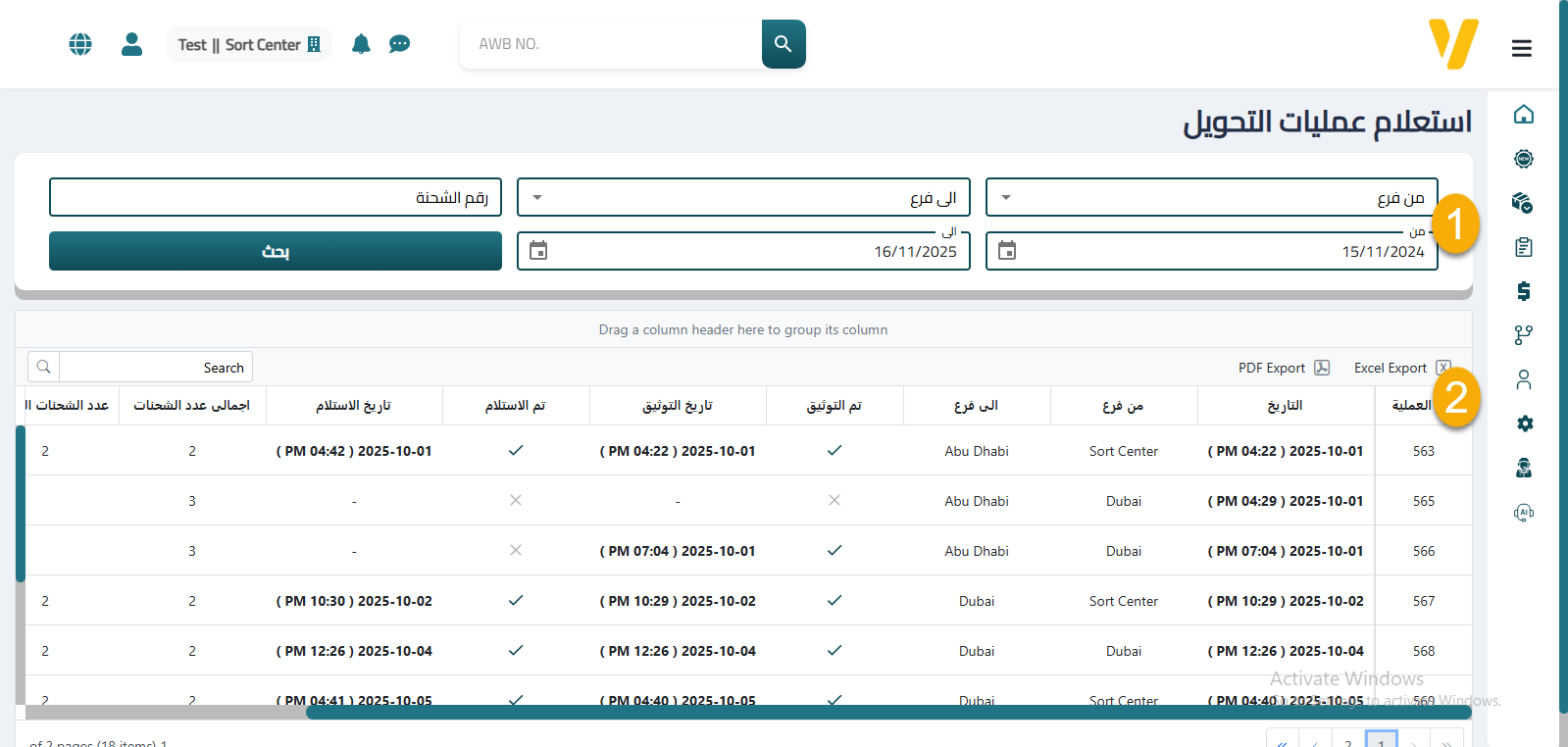This screenshot has width=1568, height=747.
Task: Open the user profile icon
Action: coord(131,44)
